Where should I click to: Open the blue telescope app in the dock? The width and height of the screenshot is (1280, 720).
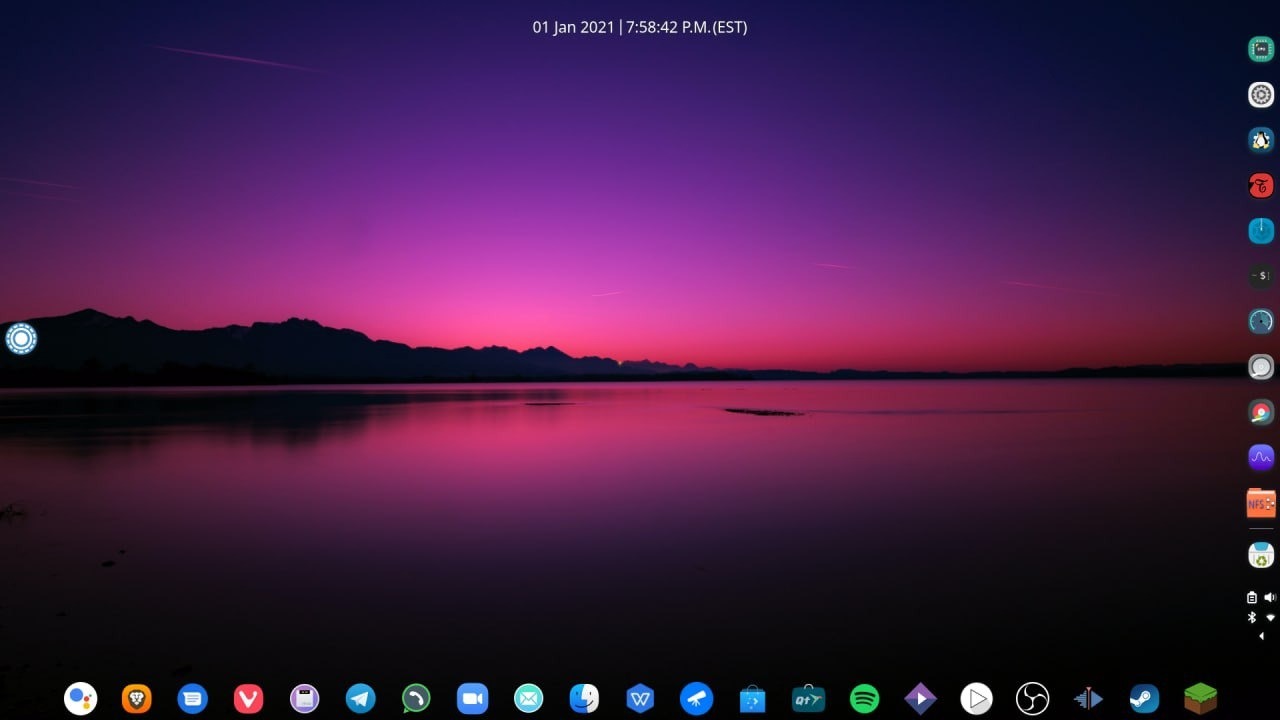[696, 698]
